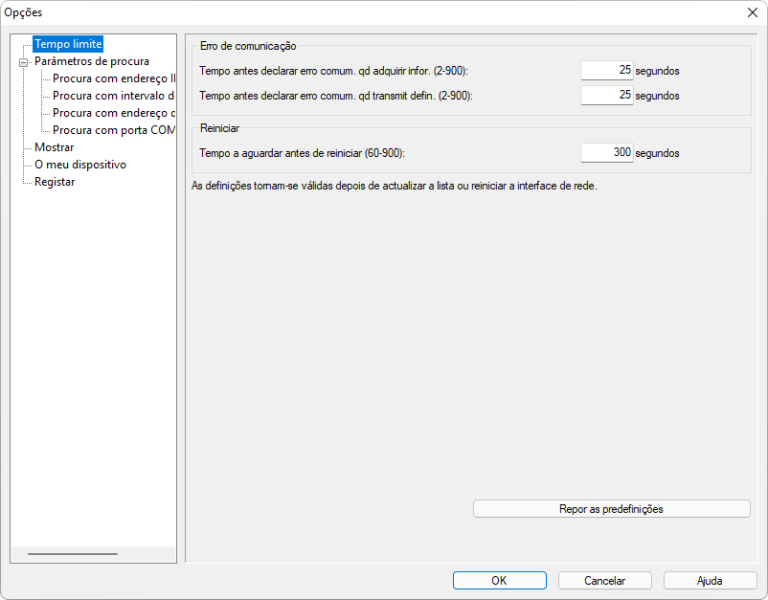Click the Cancelar button

(604, 580)
